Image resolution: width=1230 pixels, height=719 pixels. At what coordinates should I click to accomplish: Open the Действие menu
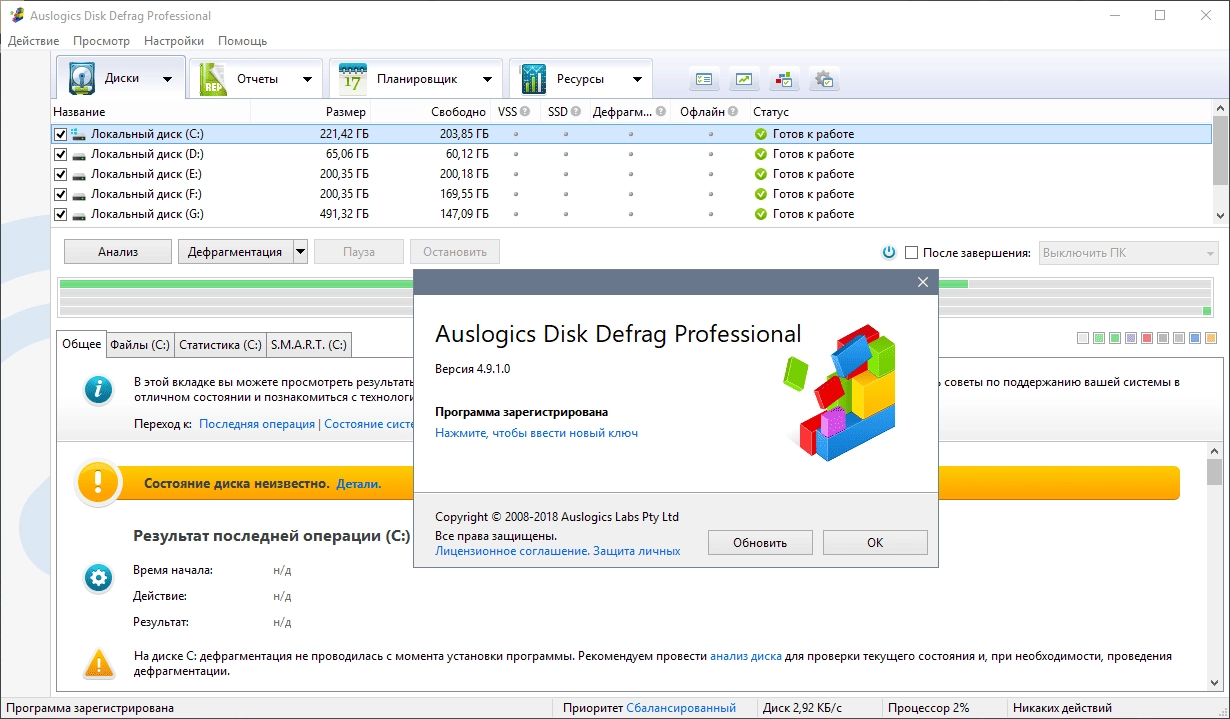point(33,41)
